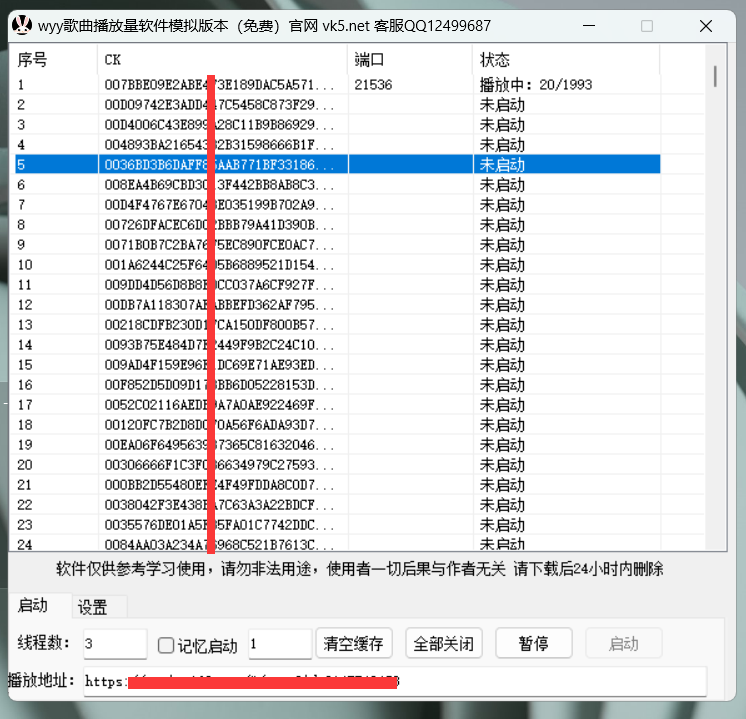The height and width of the screenshot is (719, 746).
Task: Click the 全部关闭 button
Action: coord(443,643)
